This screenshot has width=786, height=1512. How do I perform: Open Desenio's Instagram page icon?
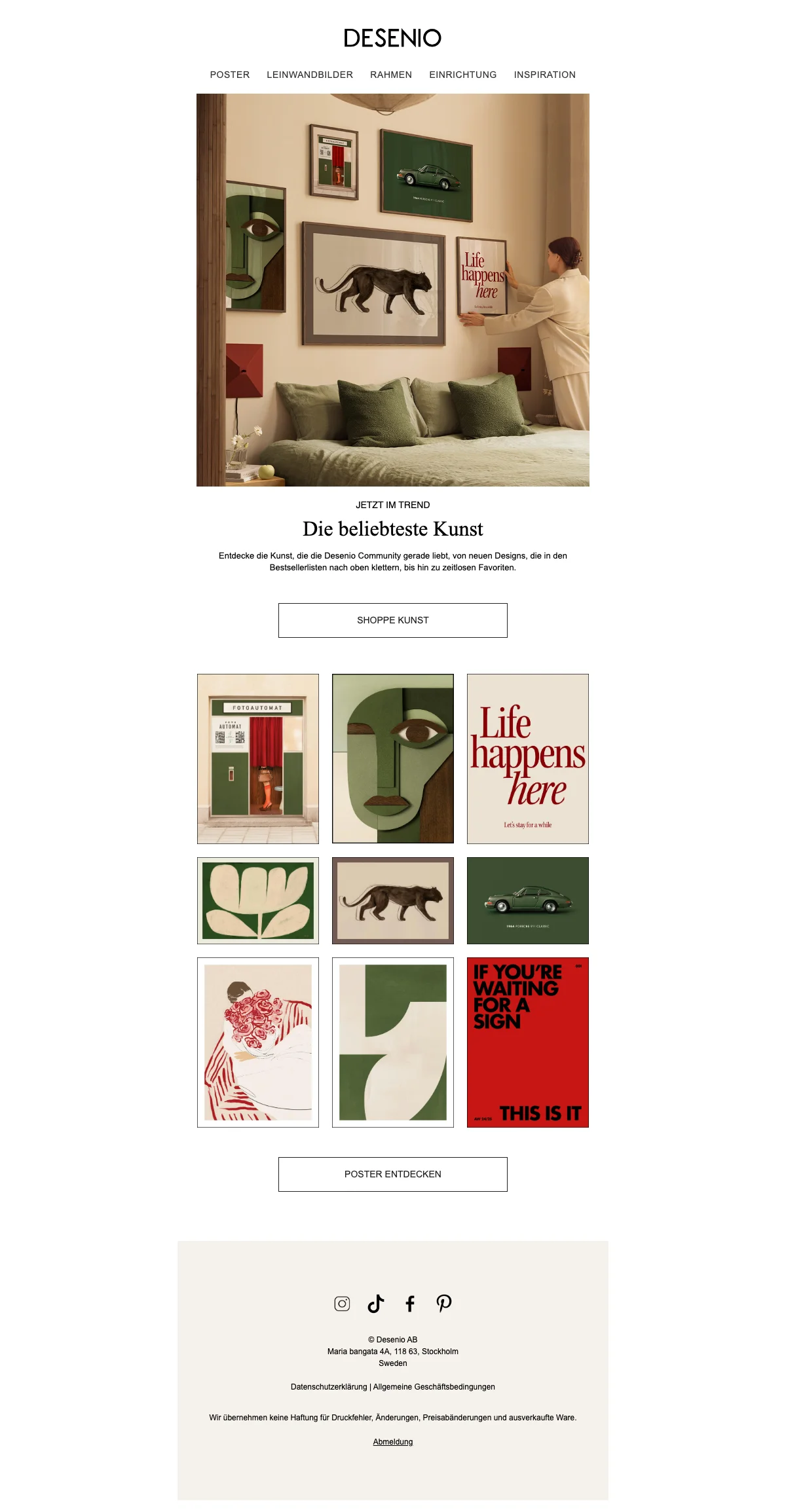(342, 1303)
